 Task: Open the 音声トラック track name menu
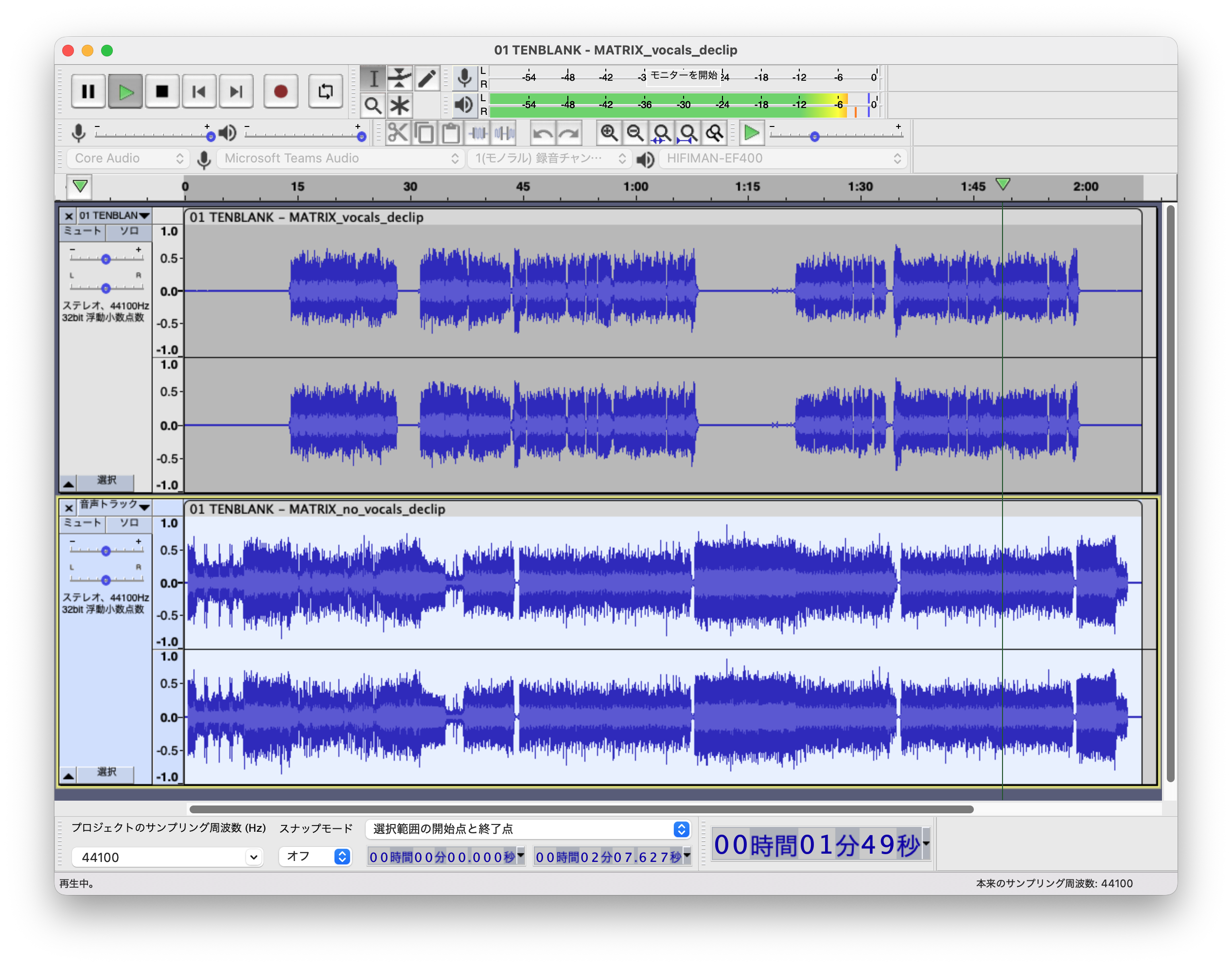coord(113,505)
